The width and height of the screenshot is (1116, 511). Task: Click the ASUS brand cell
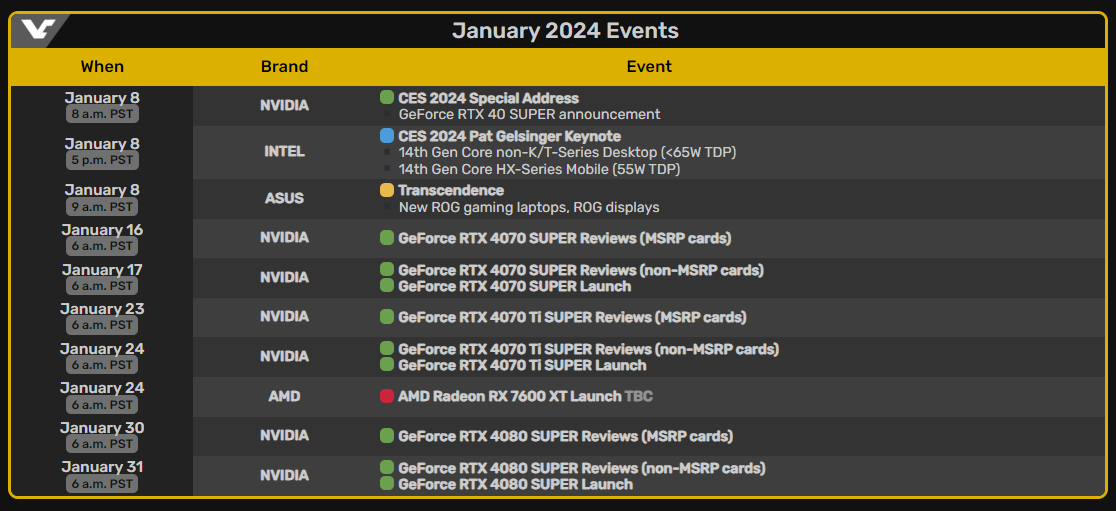click(x=284, y=199)
